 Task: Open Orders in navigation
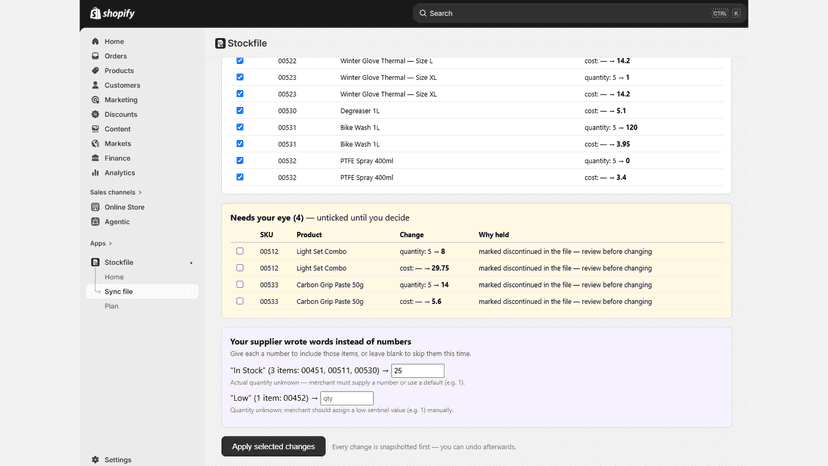click(x=116, y=56)
